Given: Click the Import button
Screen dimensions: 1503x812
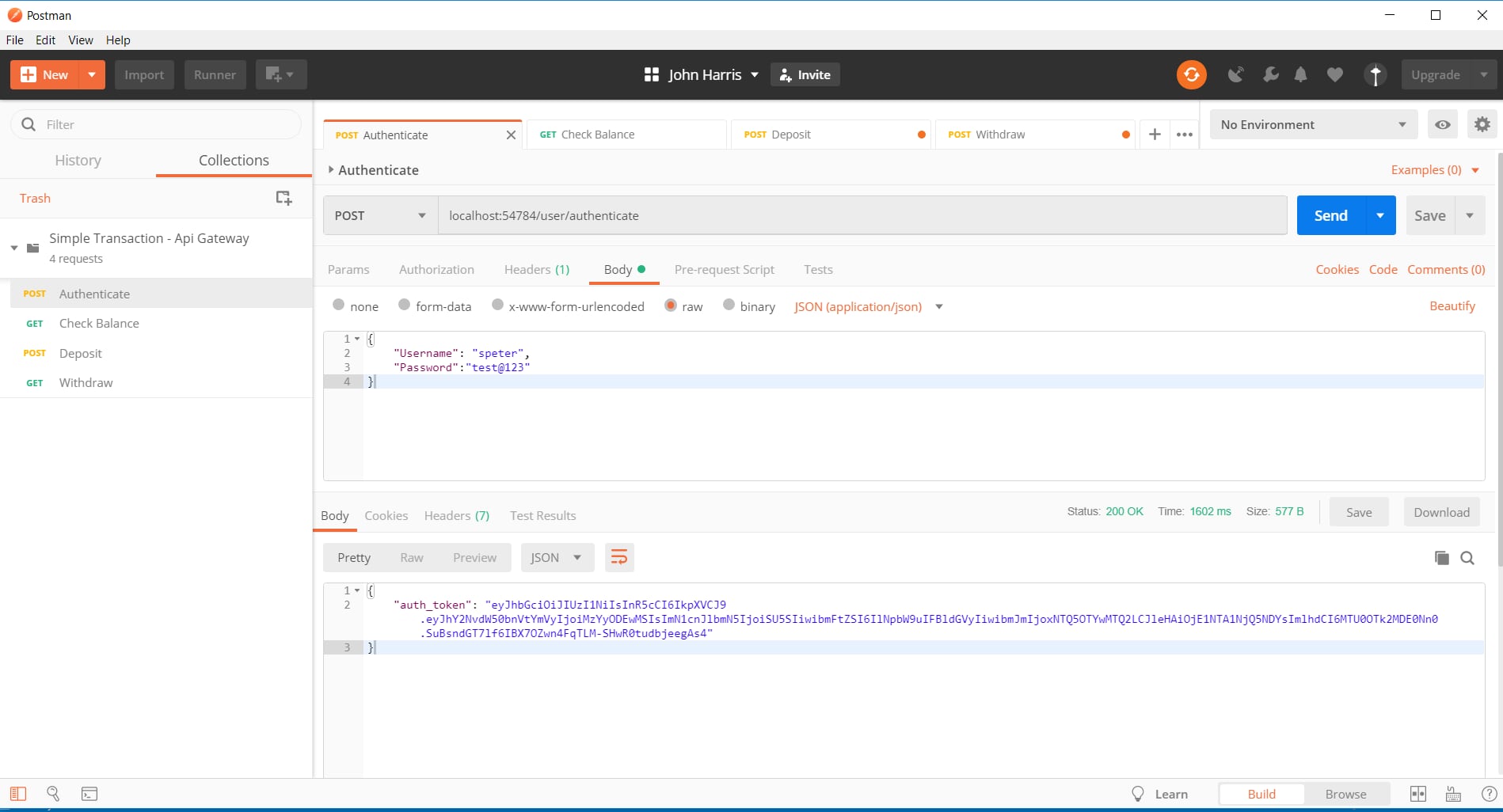Looking at the screenshot, I should tap(144, 74).
